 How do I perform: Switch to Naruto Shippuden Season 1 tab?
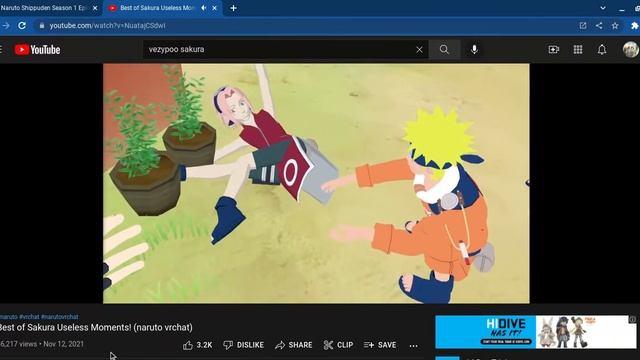[44, 8]
